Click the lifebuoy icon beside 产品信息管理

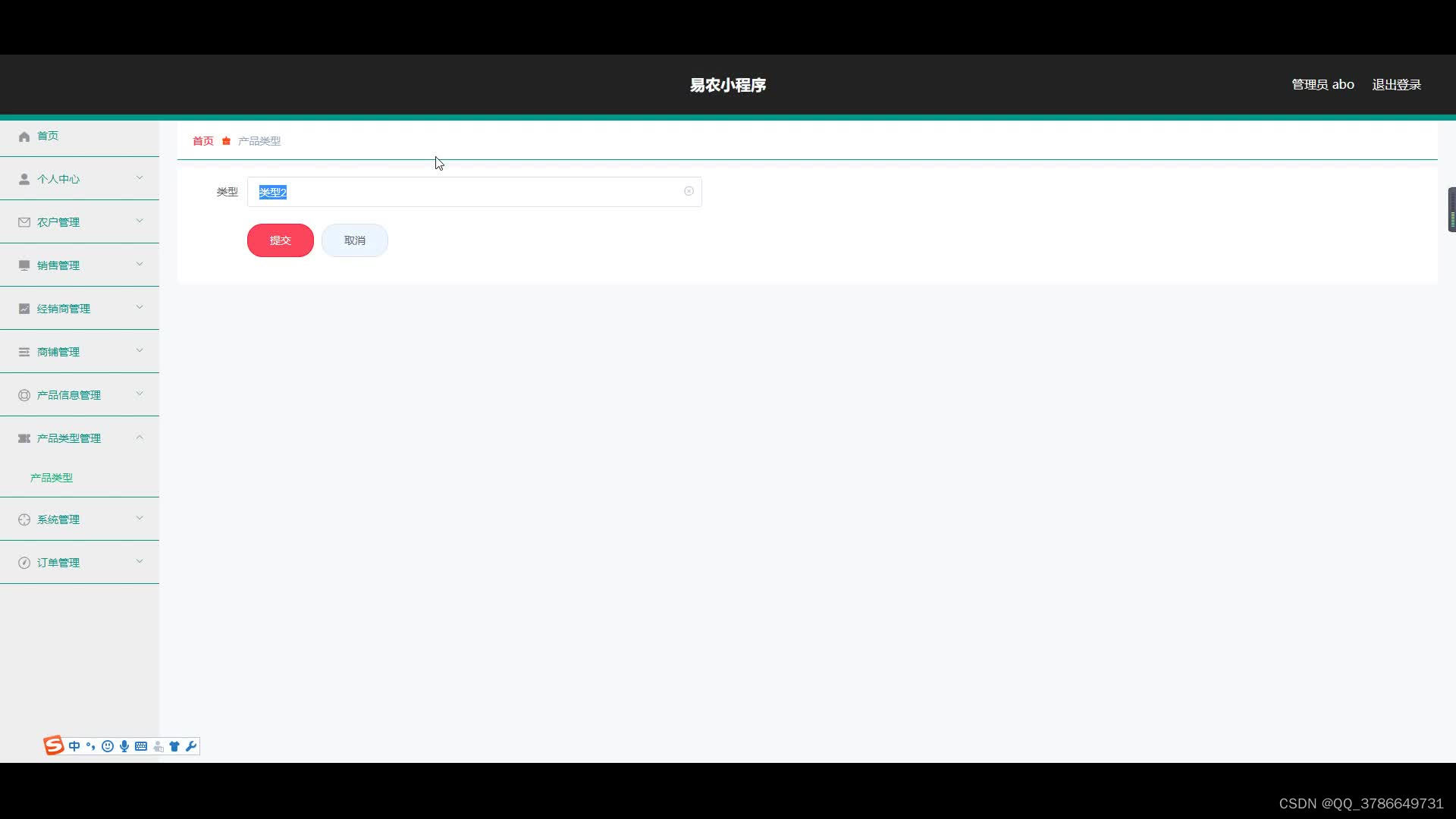coord(24,396)
